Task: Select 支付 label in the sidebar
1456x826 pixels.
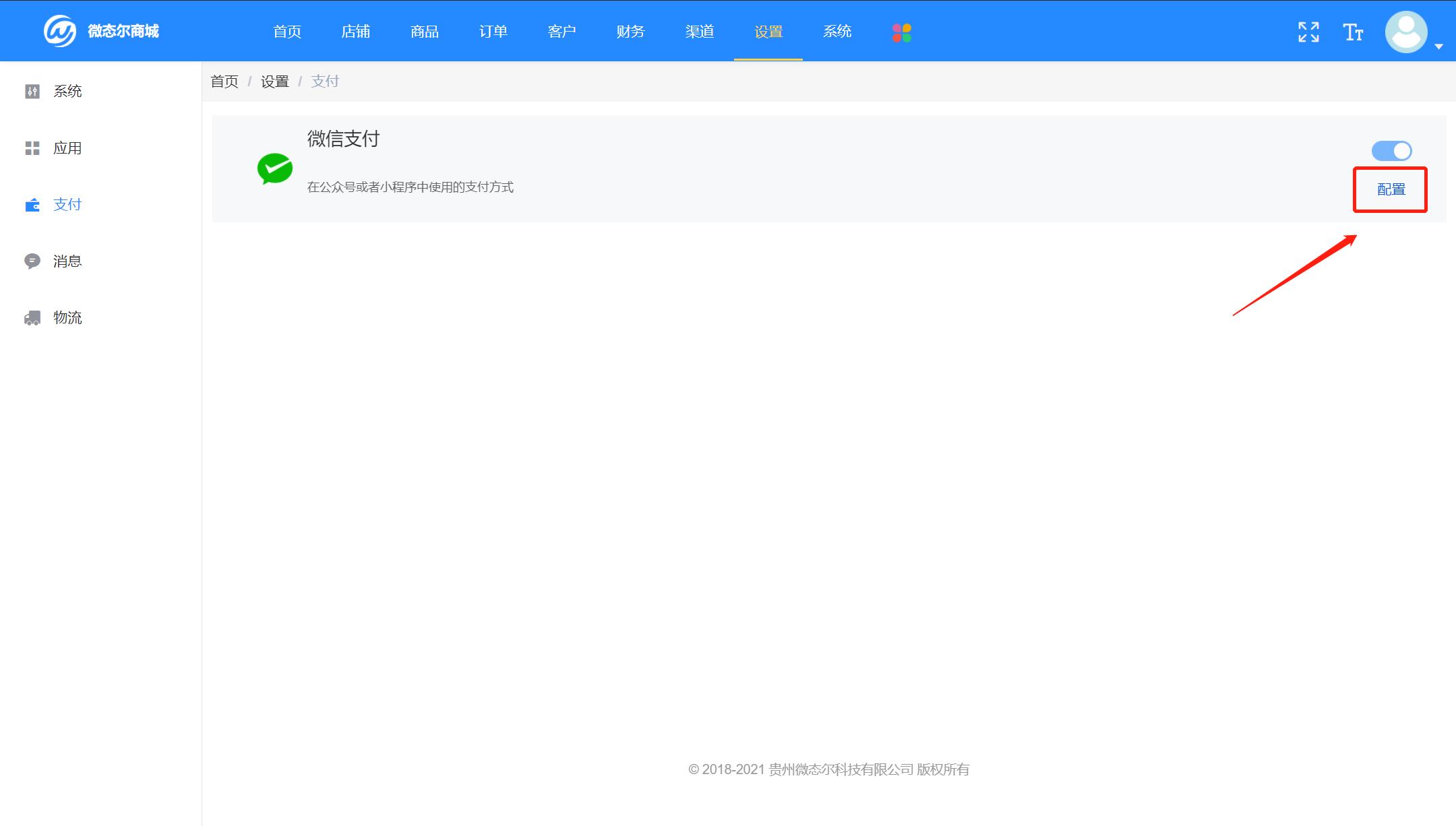Action: (x=67, y=204)
